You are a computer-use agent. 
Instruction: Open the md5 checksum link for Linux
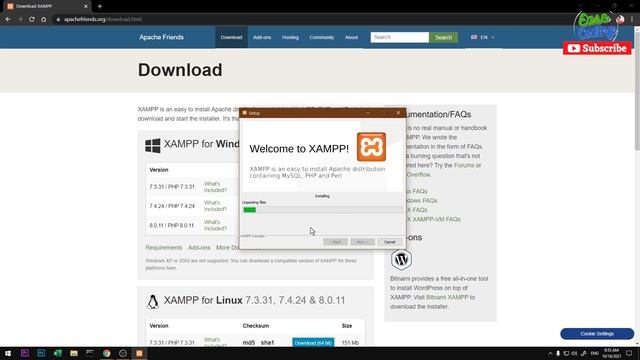click(x=249, y=343)
